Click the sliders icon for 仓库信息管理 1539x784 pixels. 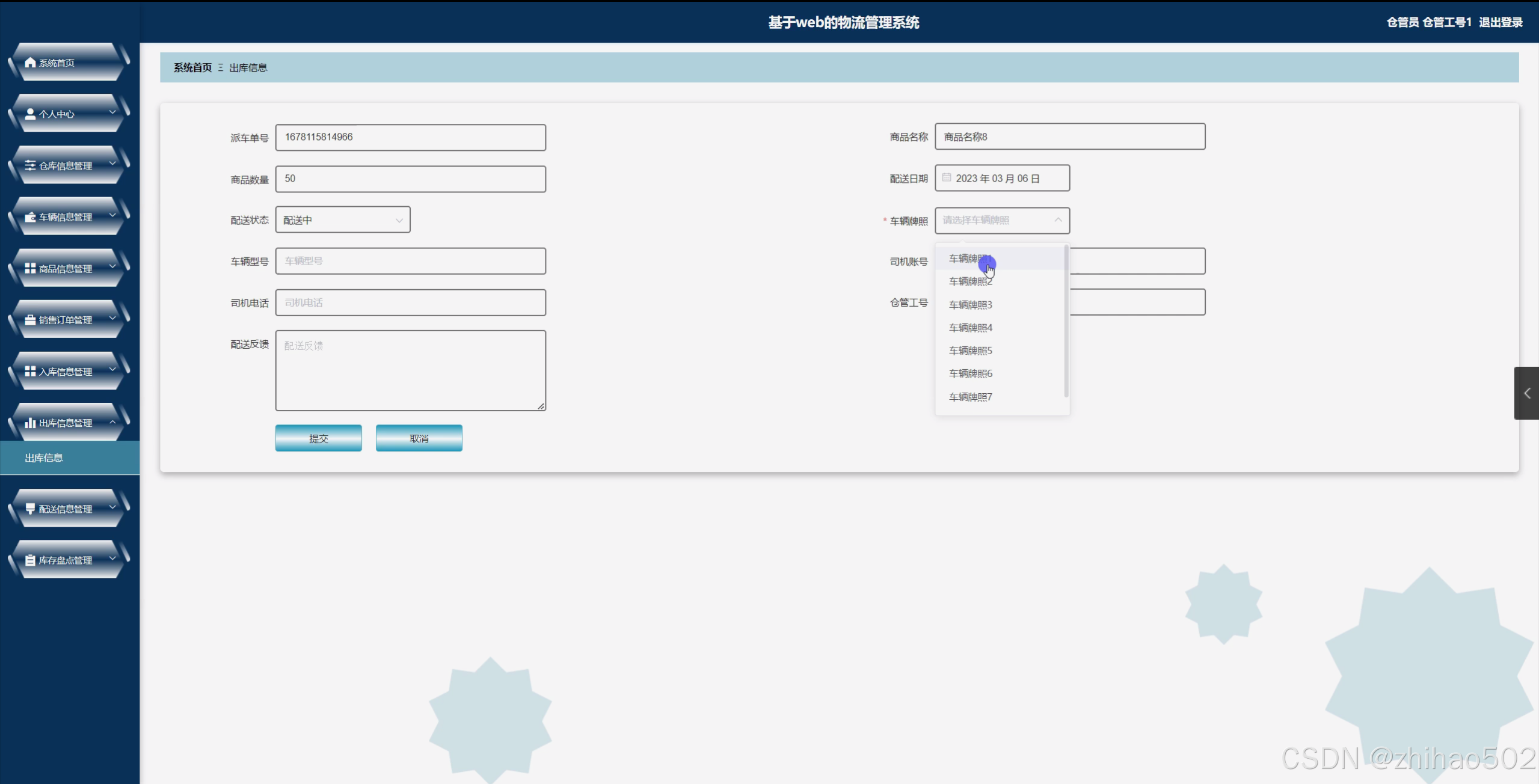tap(30, 165)
